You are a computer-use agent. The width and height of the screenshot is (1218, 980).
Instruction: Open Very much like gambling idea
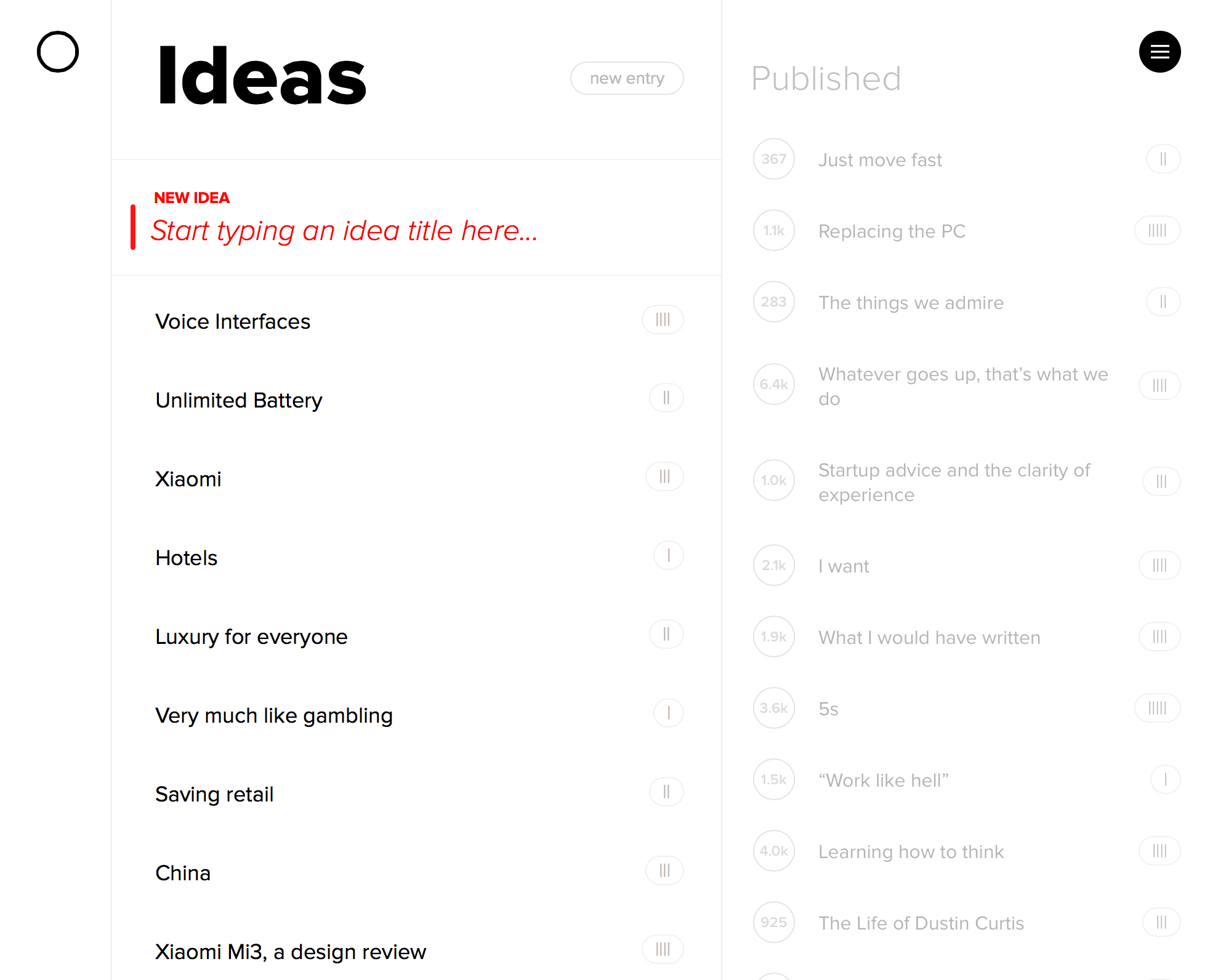[274, 715]
